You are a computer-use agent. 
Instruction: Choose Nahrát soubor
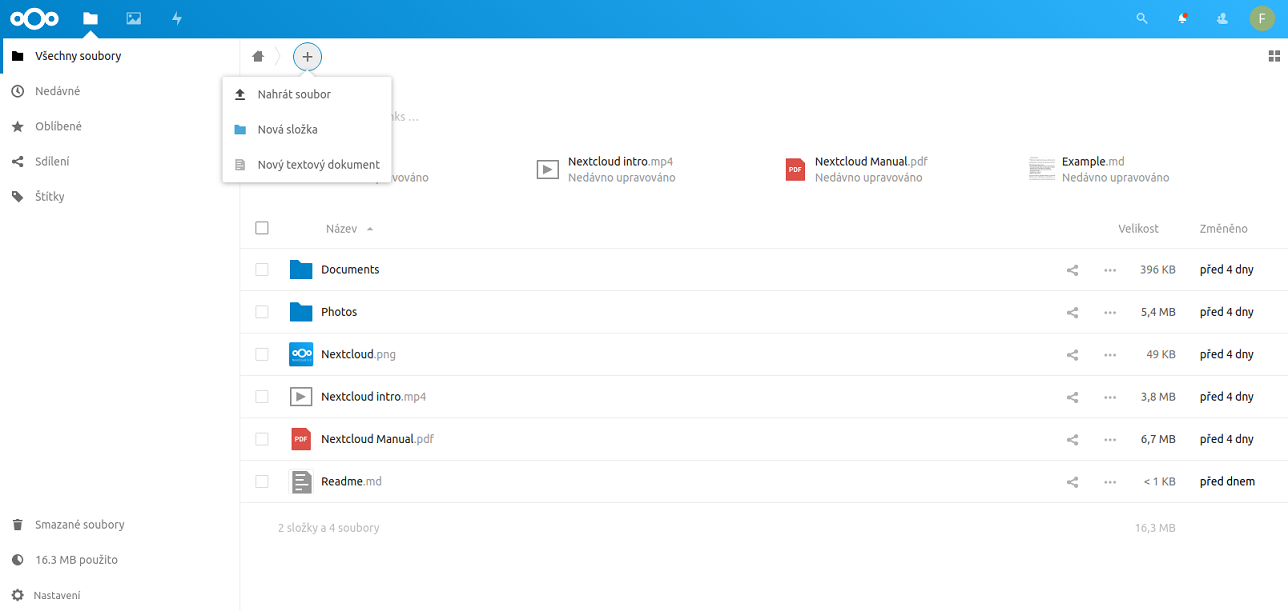pyautogui.click(x=307, y=94)
